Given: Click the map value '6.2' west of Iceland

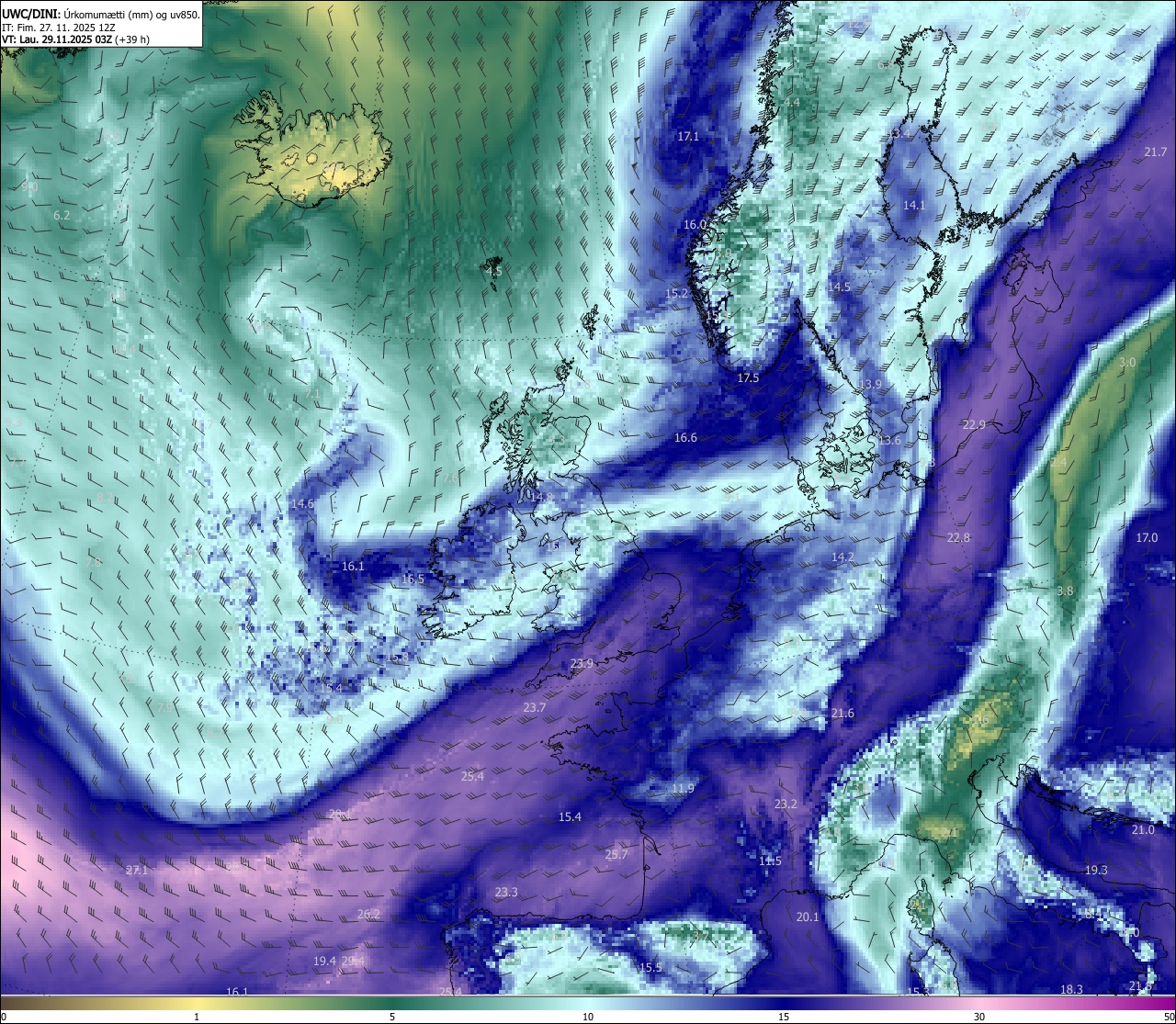Looking at the screenshot, I should [62, 215].
